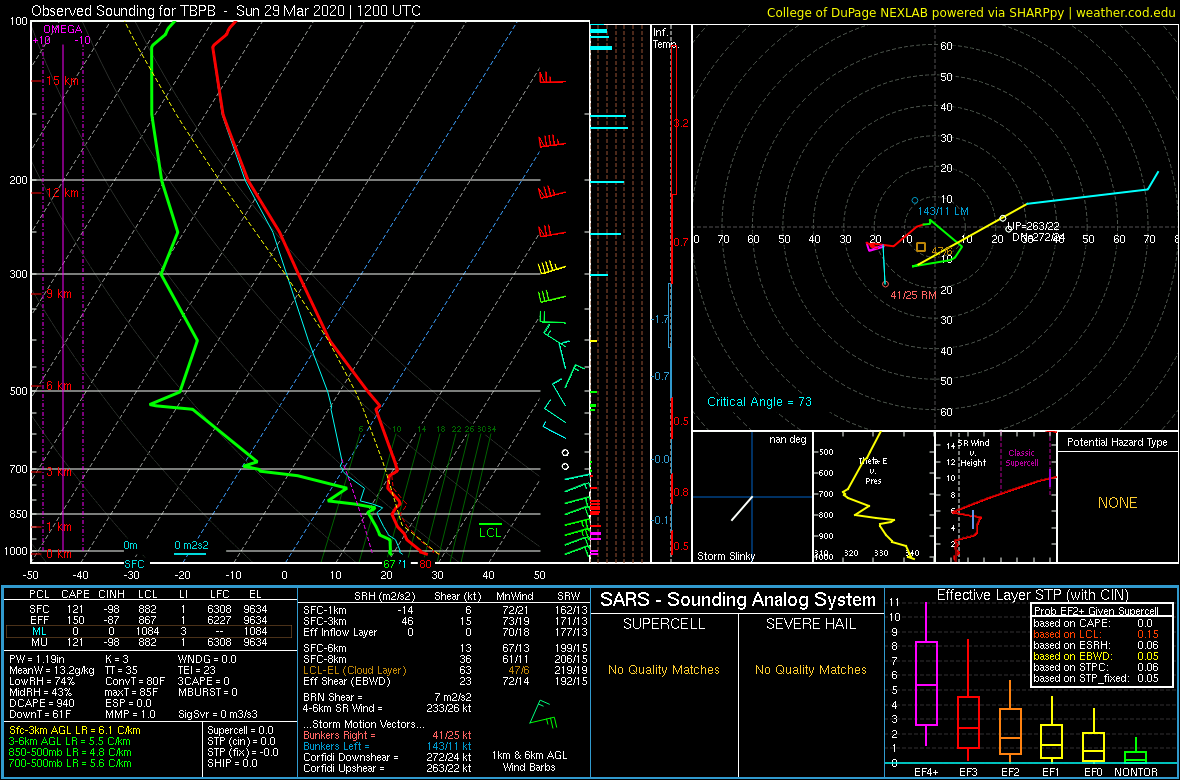Click the 700-500mb LR lapse rate line
This screenshot has width=1180, height=780.
click(x=70, y=763)
